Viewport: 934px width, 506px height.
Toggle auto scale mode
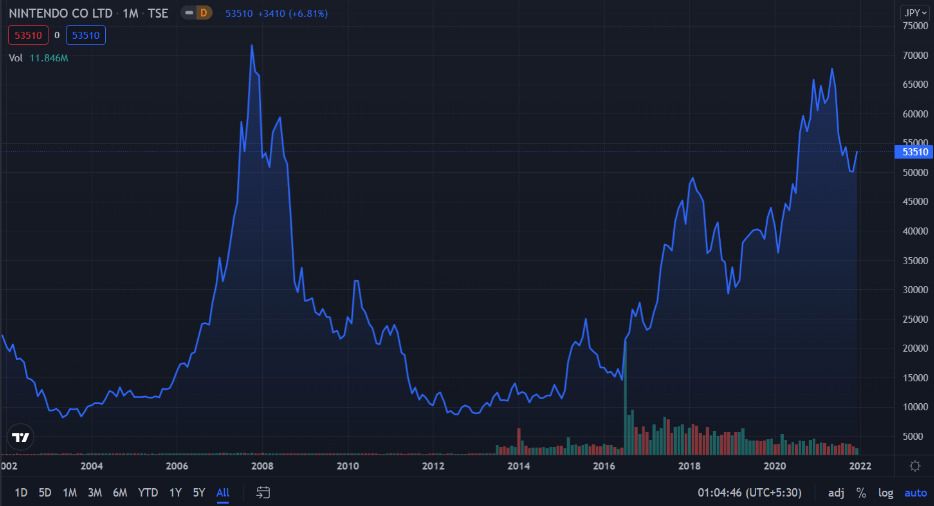pyautogui.click(x=915, y=493)
